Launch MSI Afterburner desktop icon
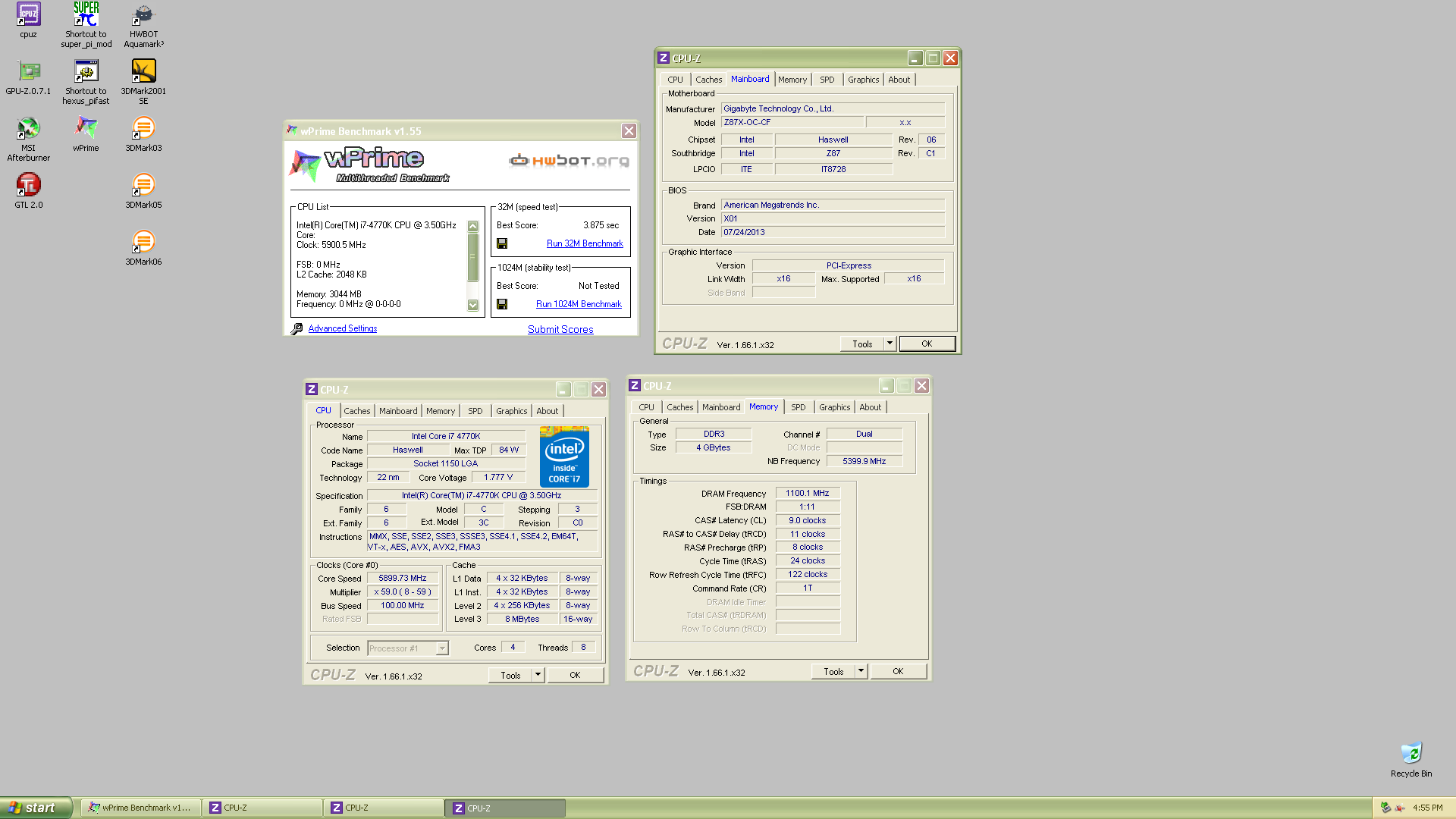This screenshot has height=819, width=1456. [x=28, y=139]
